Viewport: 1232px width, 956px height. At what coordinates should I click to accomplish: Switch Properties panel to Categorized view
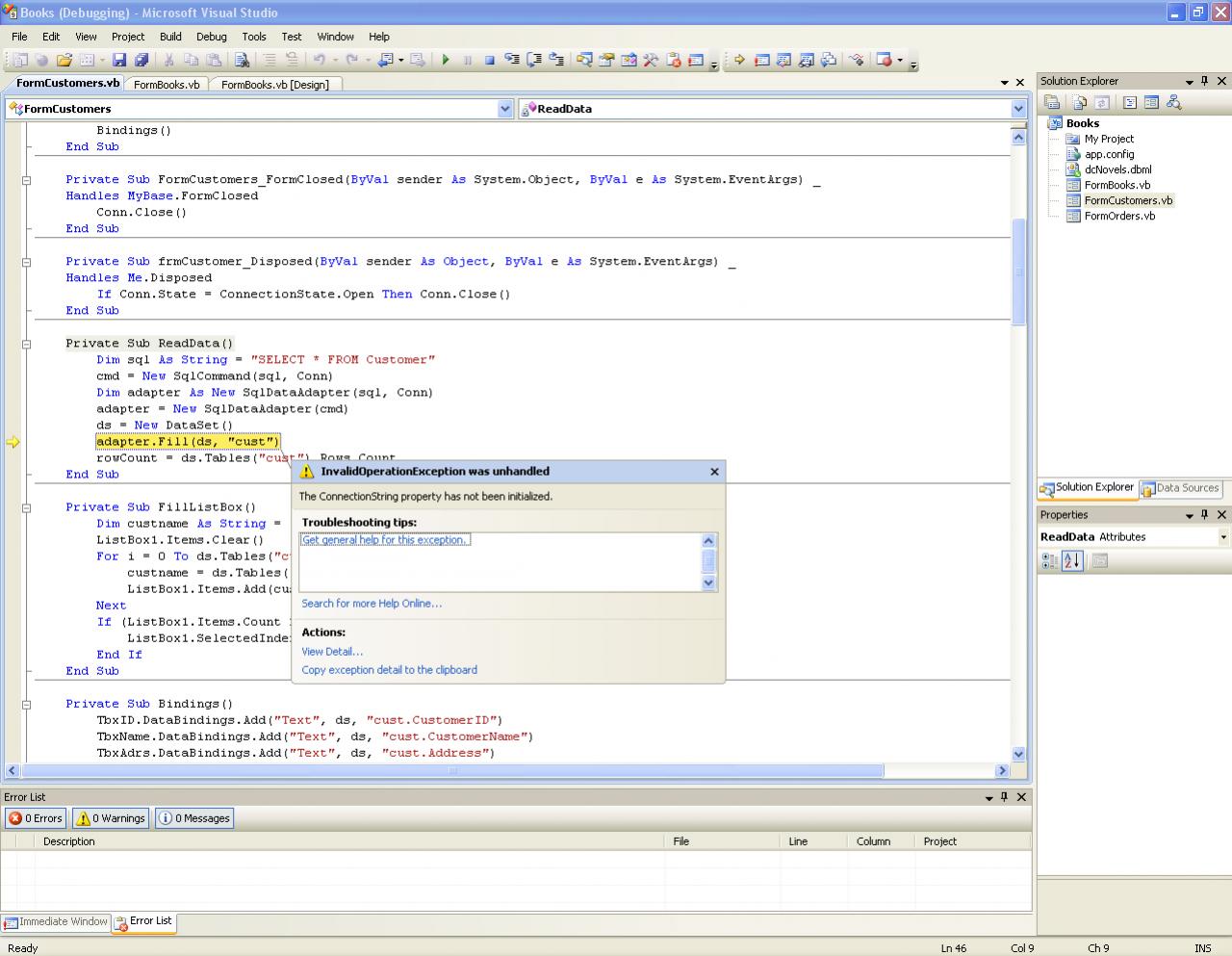[1050, 561]
